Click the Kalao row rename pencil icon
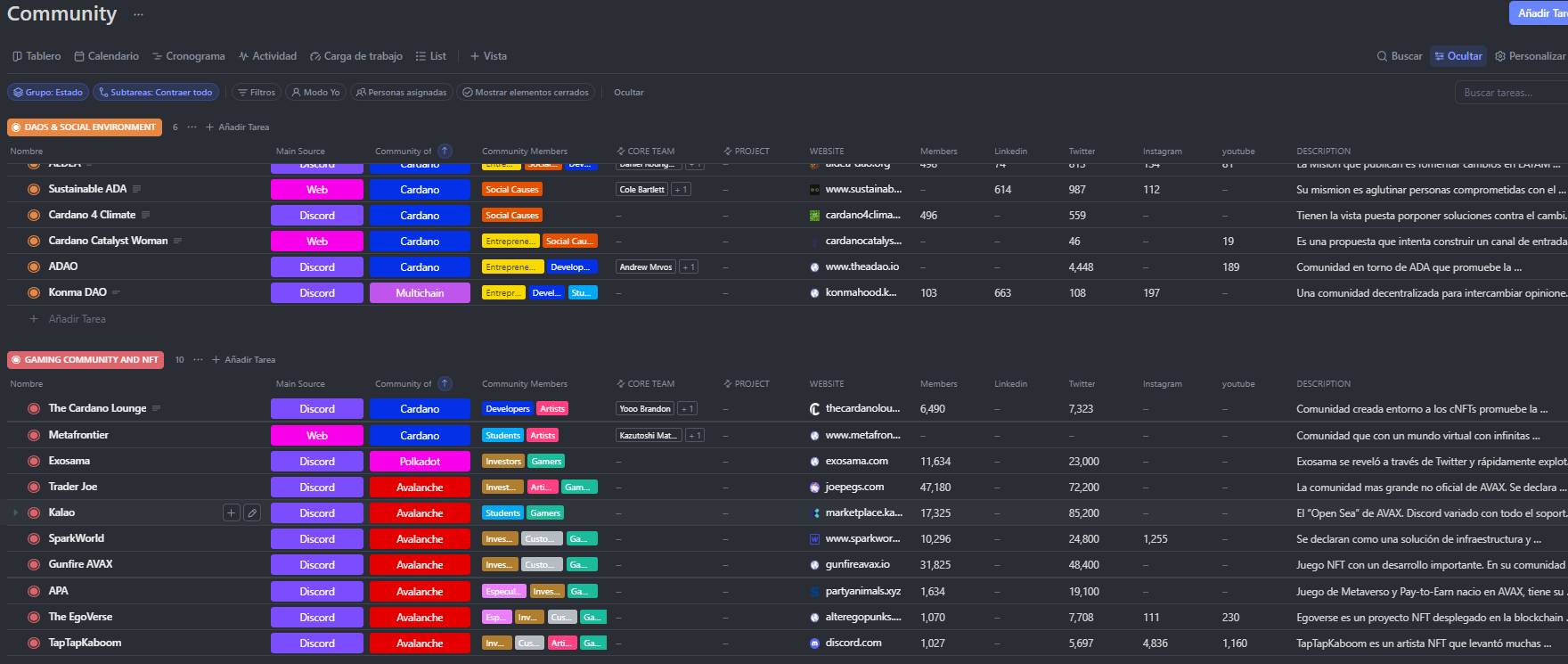 pyautogui.click(x=252, y=512)
